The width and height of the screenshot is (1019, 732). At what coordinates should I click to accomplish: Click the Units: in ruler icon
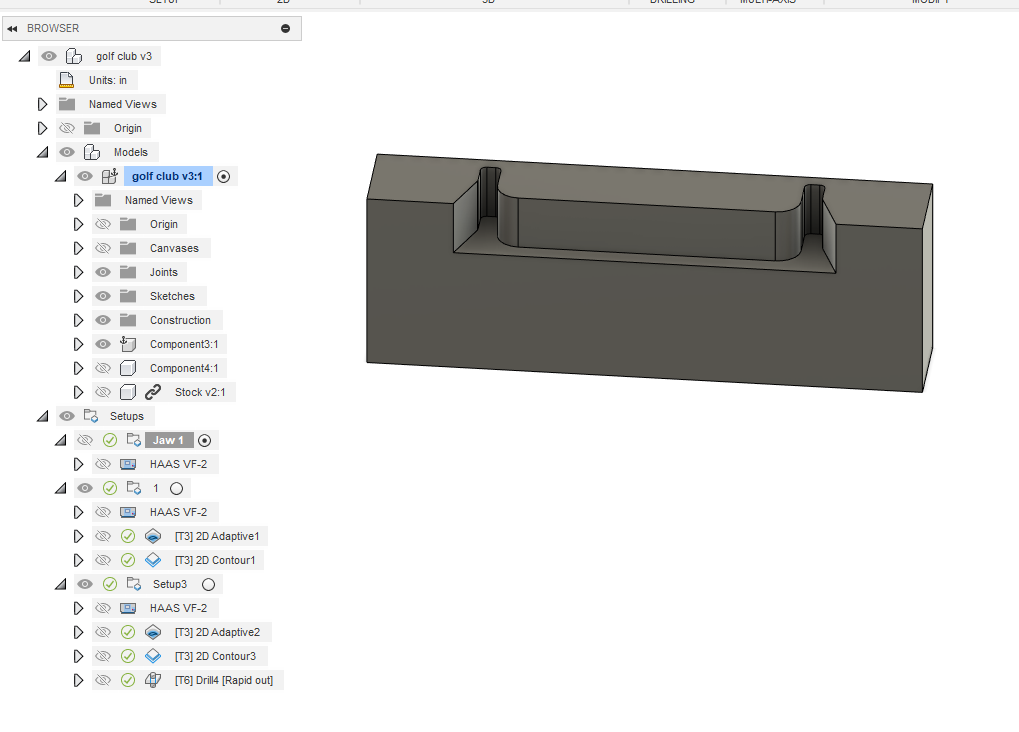click(x=66, y=81)
